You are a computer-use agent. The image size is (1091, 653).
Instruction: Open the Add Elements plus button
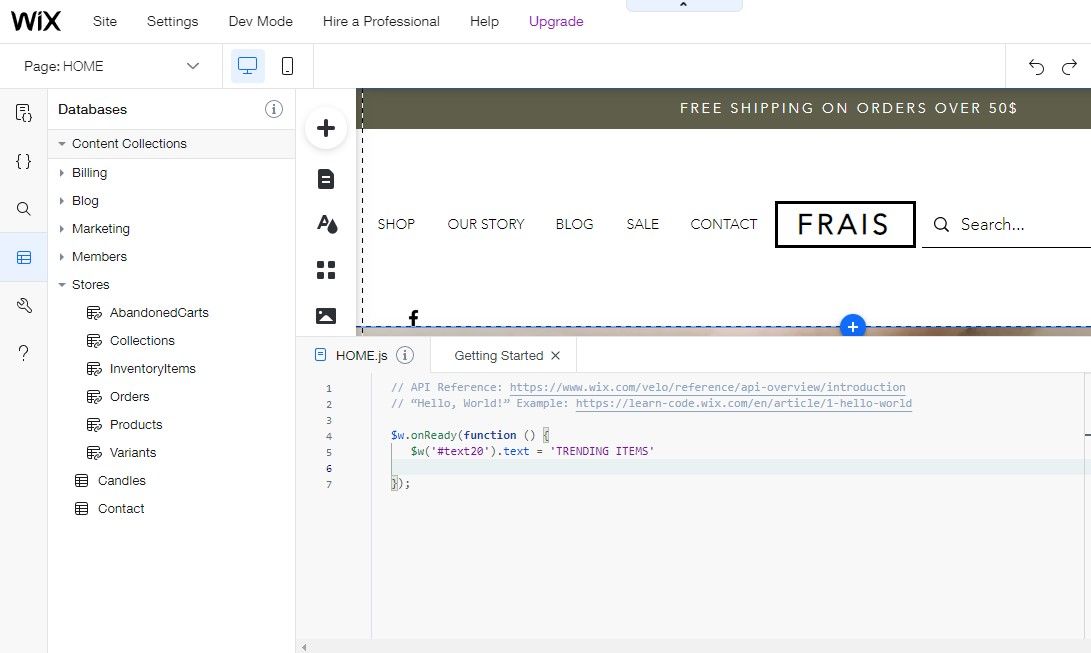[x=325, y=128]
